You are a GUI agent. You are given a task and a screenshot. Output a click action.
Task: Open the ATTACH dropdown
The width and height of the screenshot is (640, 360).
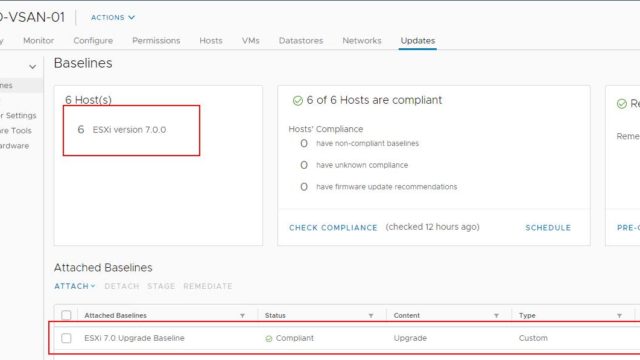75,286
